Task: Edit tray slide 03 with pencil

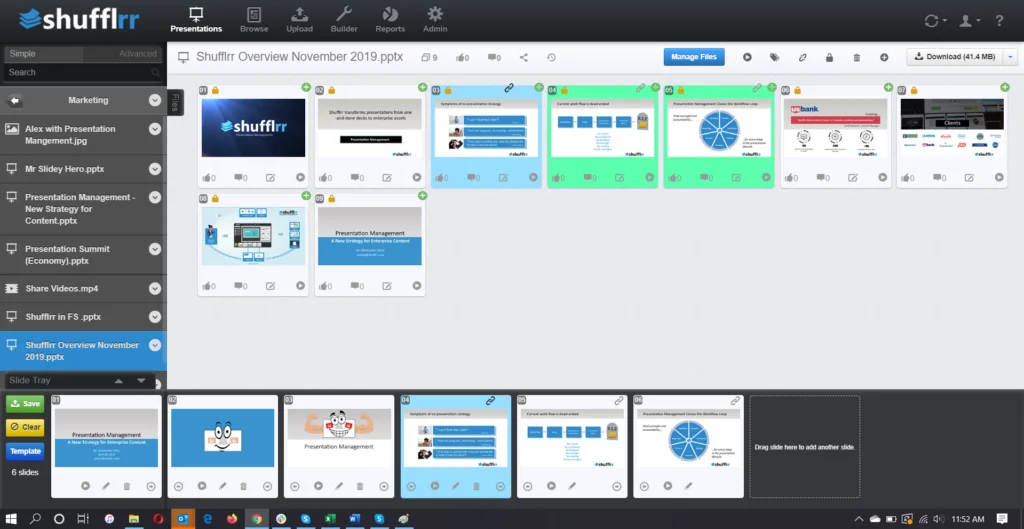Action: pyautogui.click(x=339, y=486)
